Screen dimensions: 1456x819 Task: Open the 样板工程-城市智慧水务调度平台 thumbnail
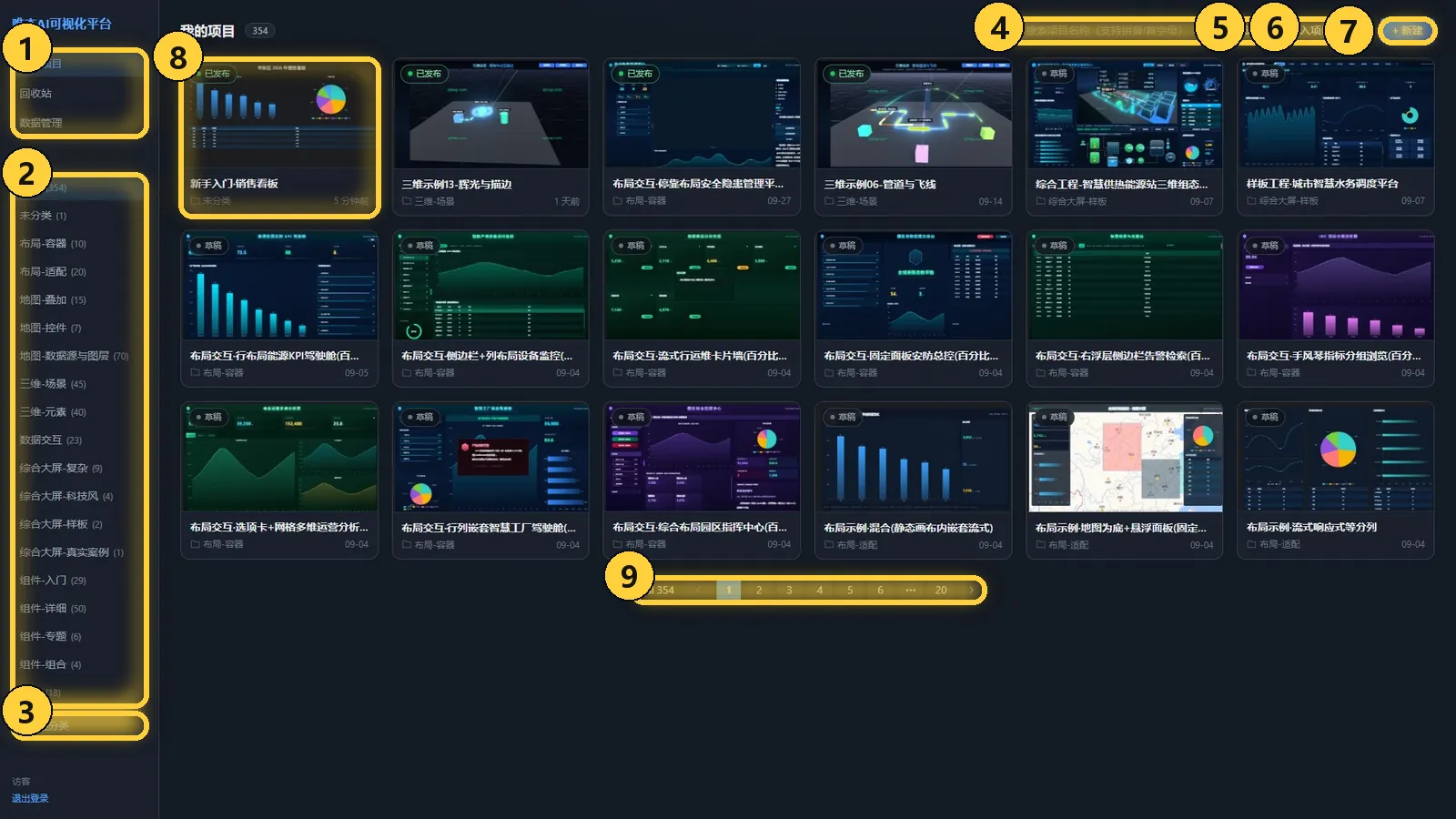tap(1336, 115)
